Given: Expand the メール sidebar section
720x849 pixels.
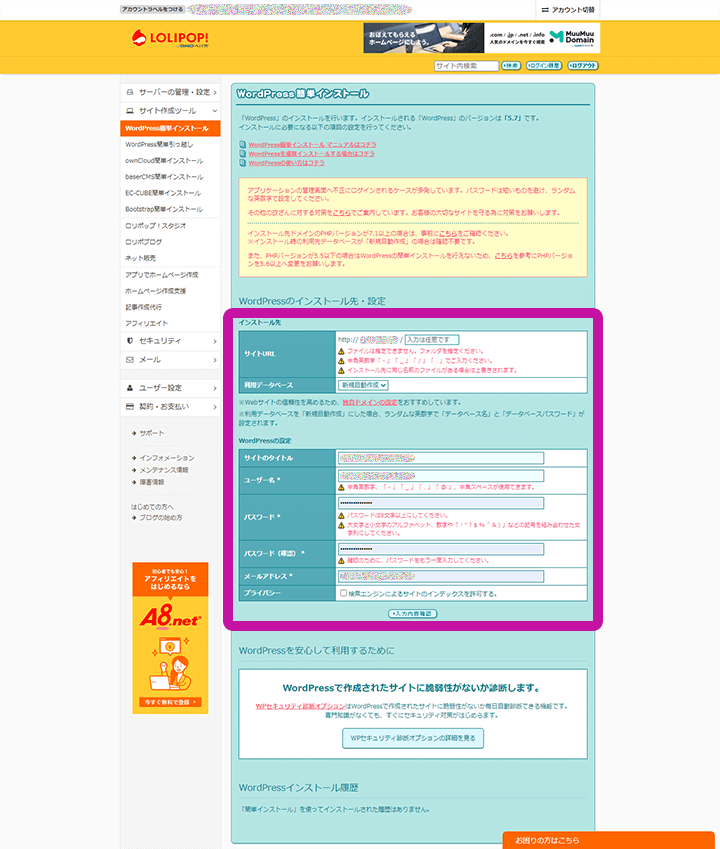Looking at the screenshot, I should (x=214, y=360).
